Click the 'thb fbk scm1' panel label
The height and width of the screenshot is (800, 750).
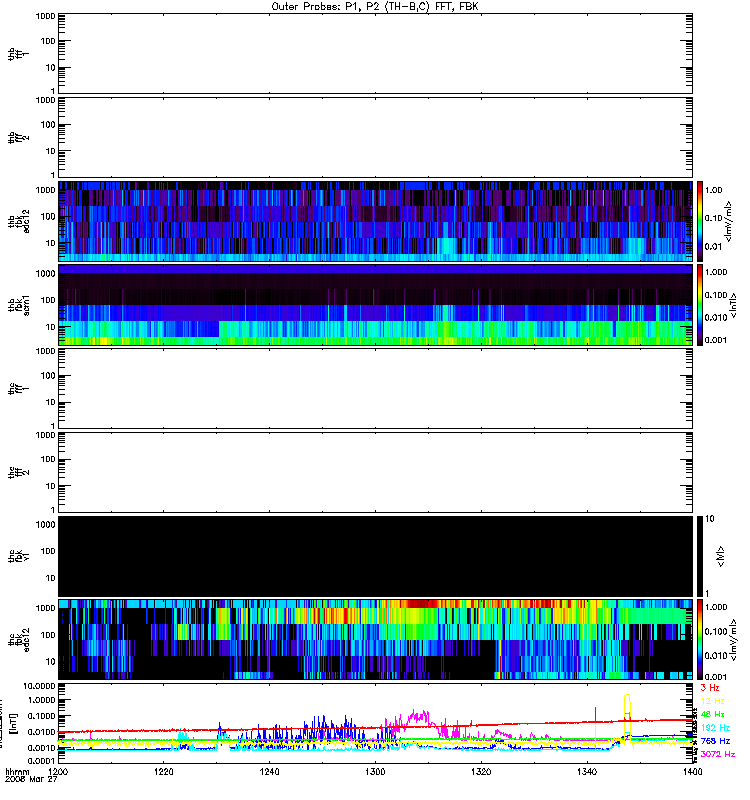18,305
